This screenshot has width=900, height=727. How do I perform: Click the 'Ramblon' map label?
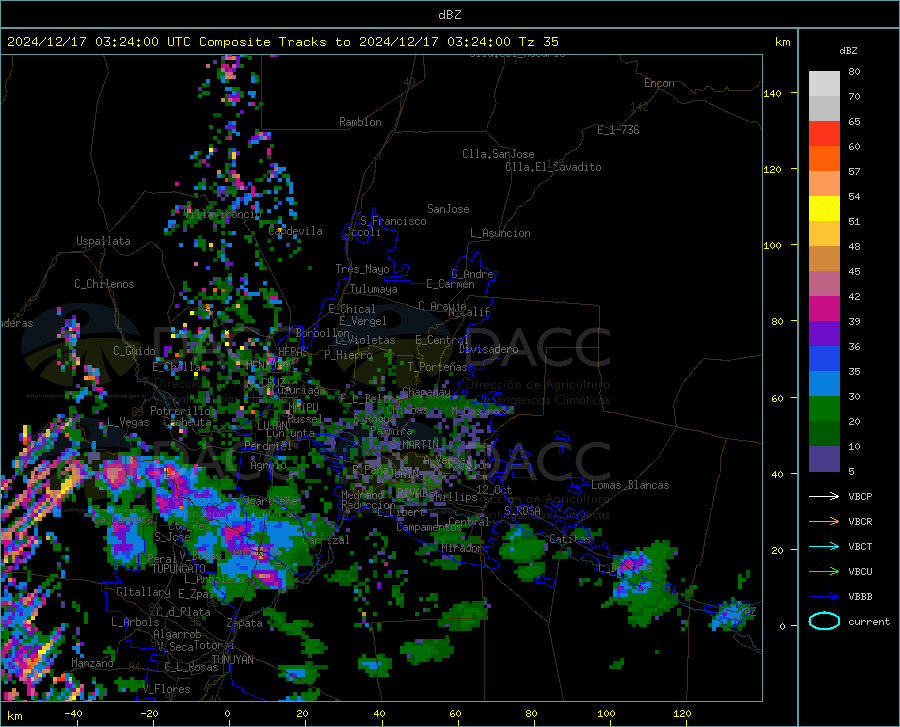pos(360,122)
